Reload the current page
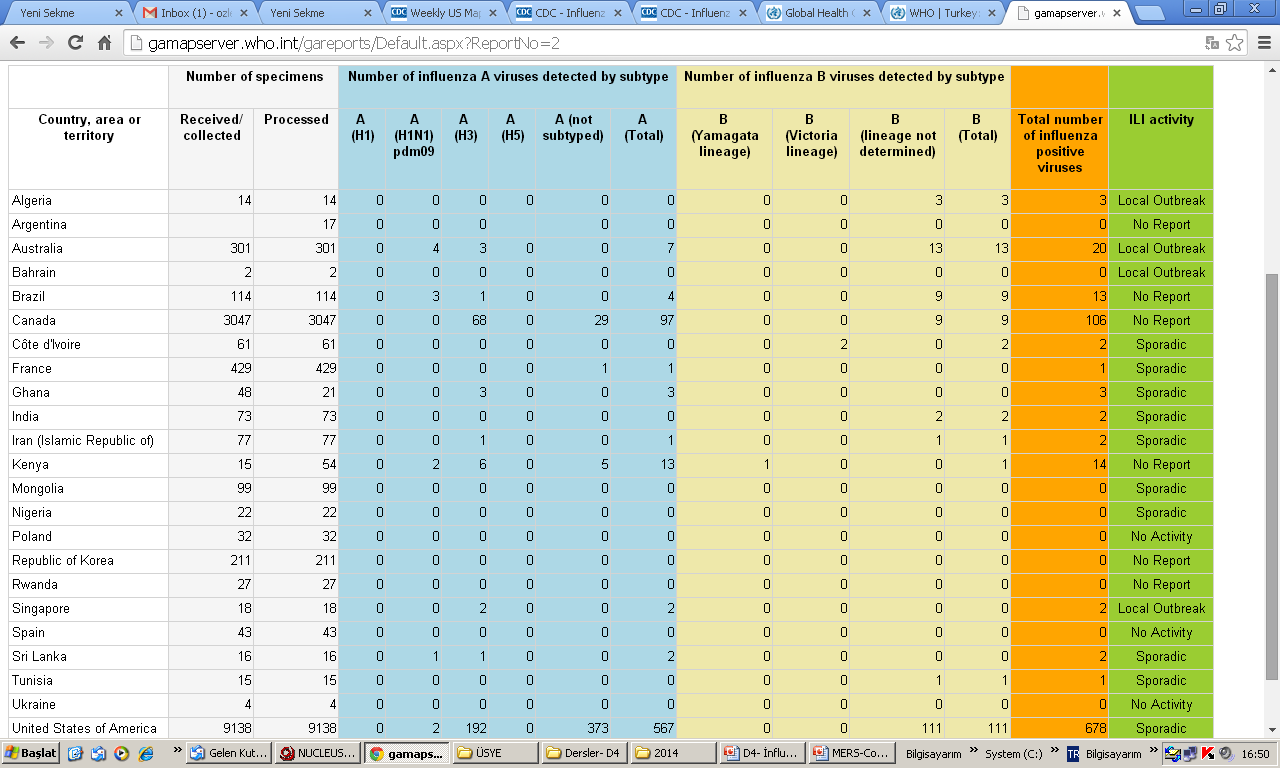The width and height of the screenshot is (1280, 768). point(75,43)
